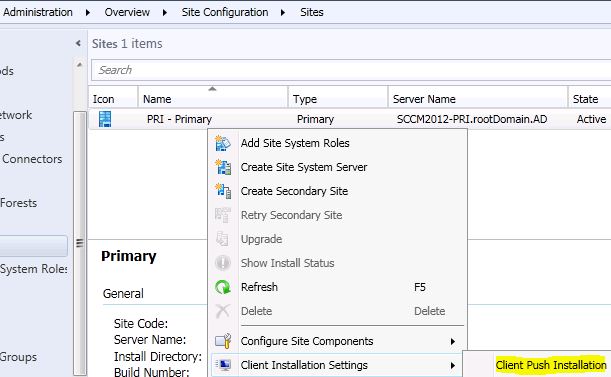
Task: Click the Client Installation Settings icon
Action: tap(224, 365)
